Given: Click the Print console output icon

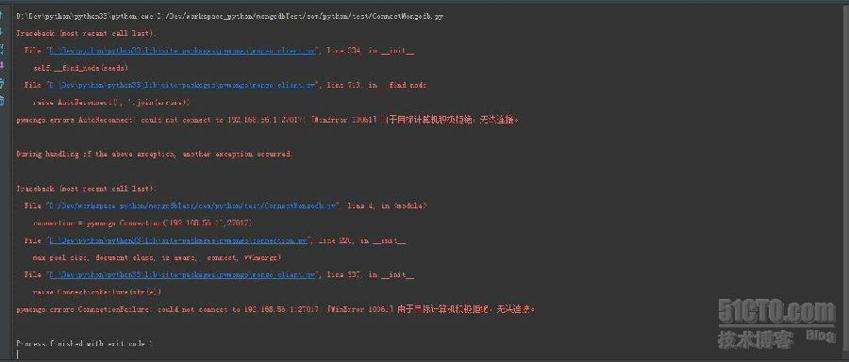Looking at the screenshot, I should (2, 83).
